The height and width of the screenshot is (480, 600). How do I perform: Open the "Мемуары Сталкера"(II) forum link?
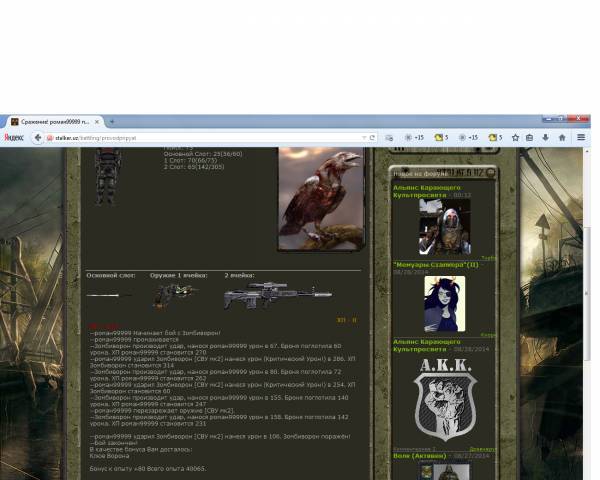(x=436, y=265)
